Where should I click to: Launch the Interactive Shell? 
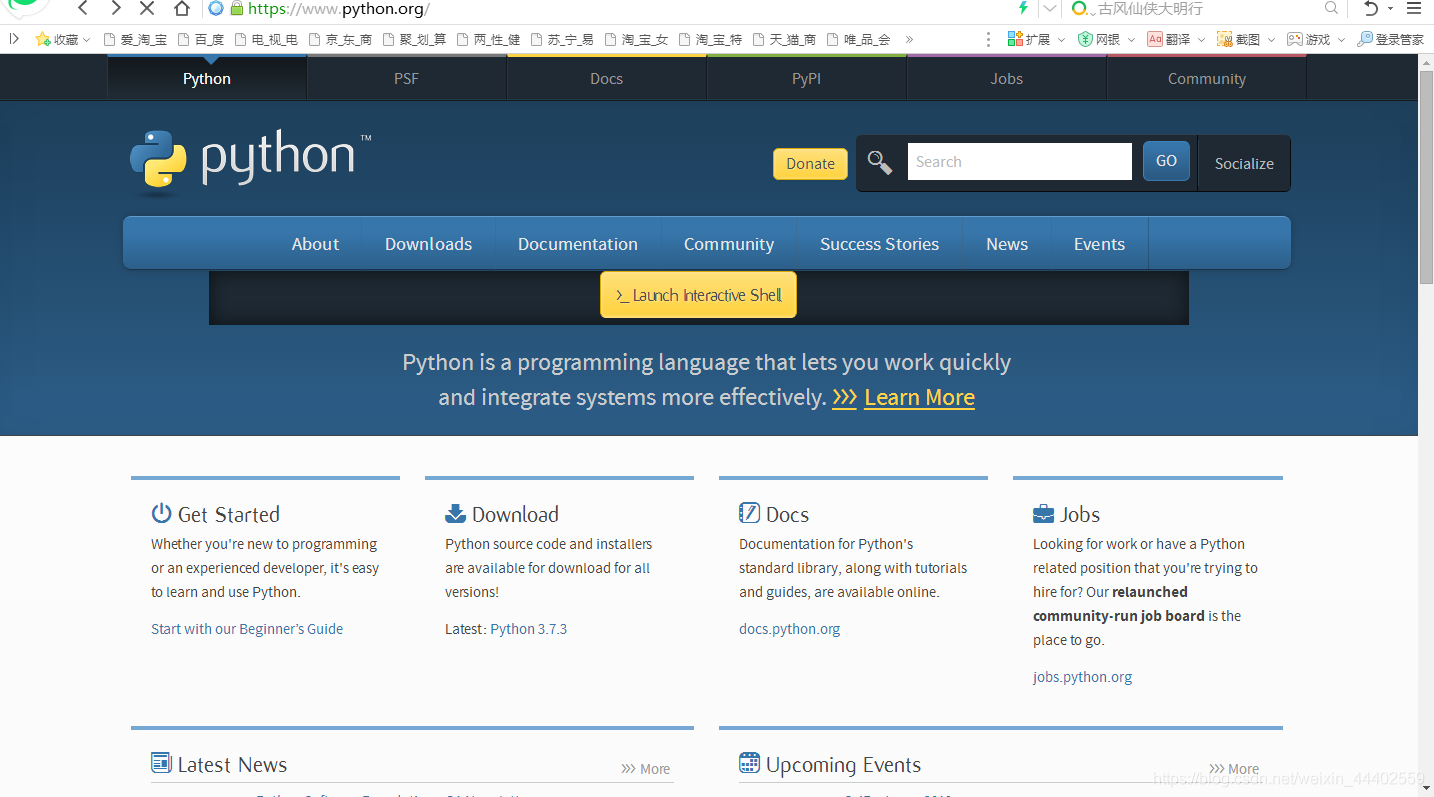point(698,295)
